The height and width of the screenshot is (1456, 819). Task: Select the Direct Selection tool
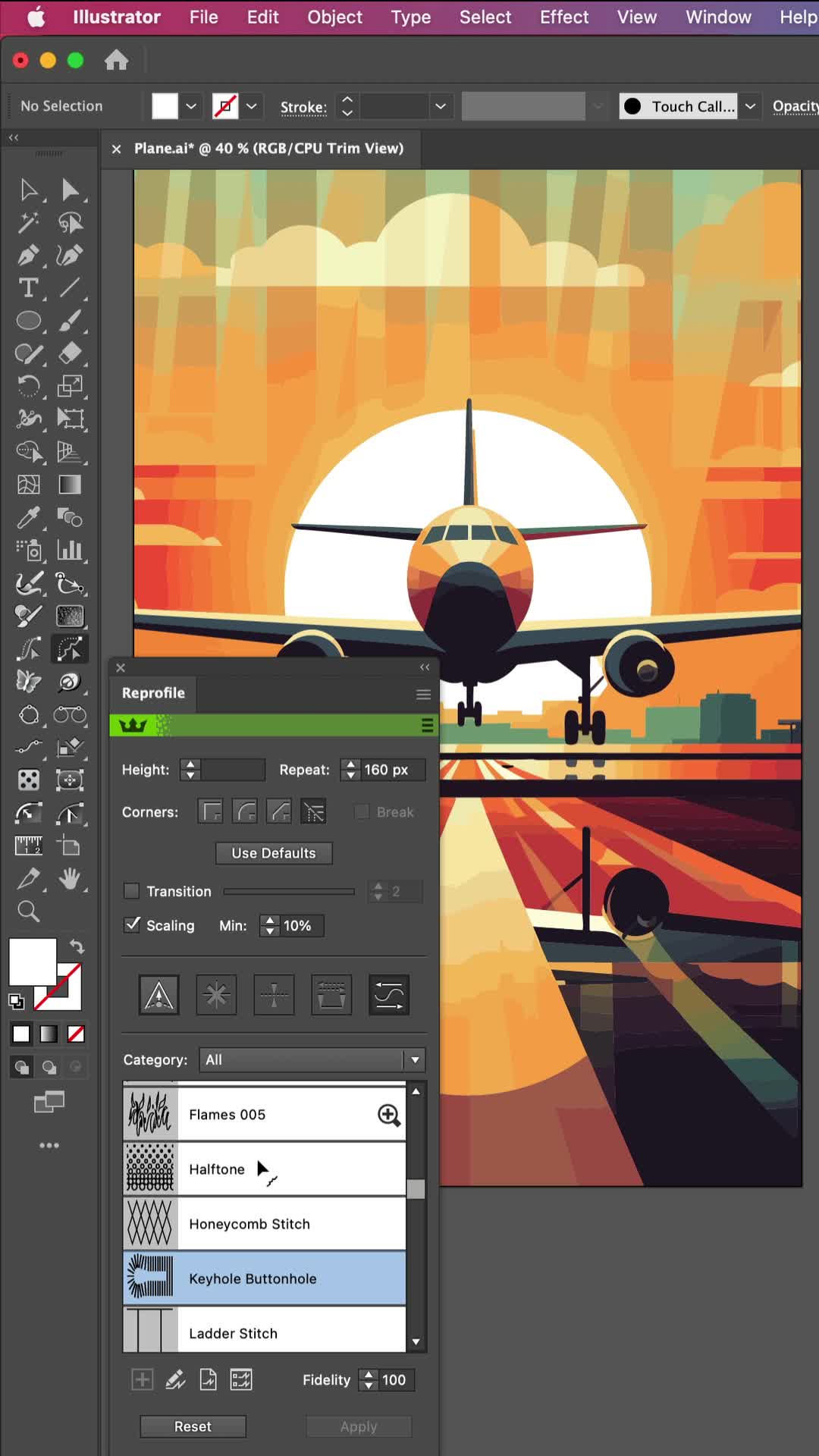pyautogui.click(x=70, y=190)
